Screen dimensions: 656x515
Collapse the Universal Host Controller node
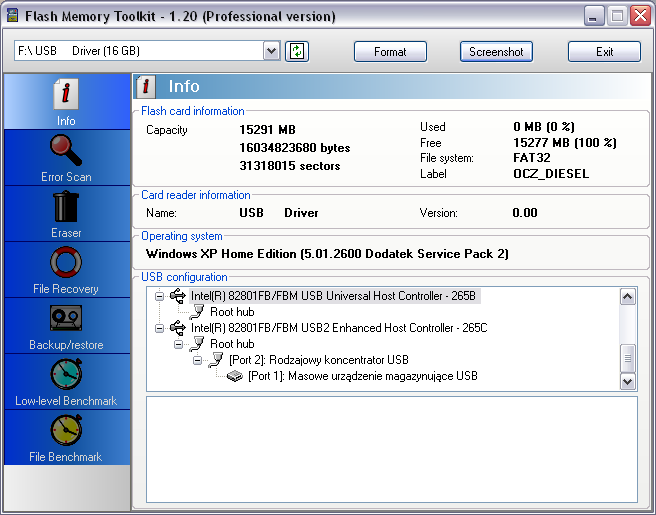pos(159,296)
